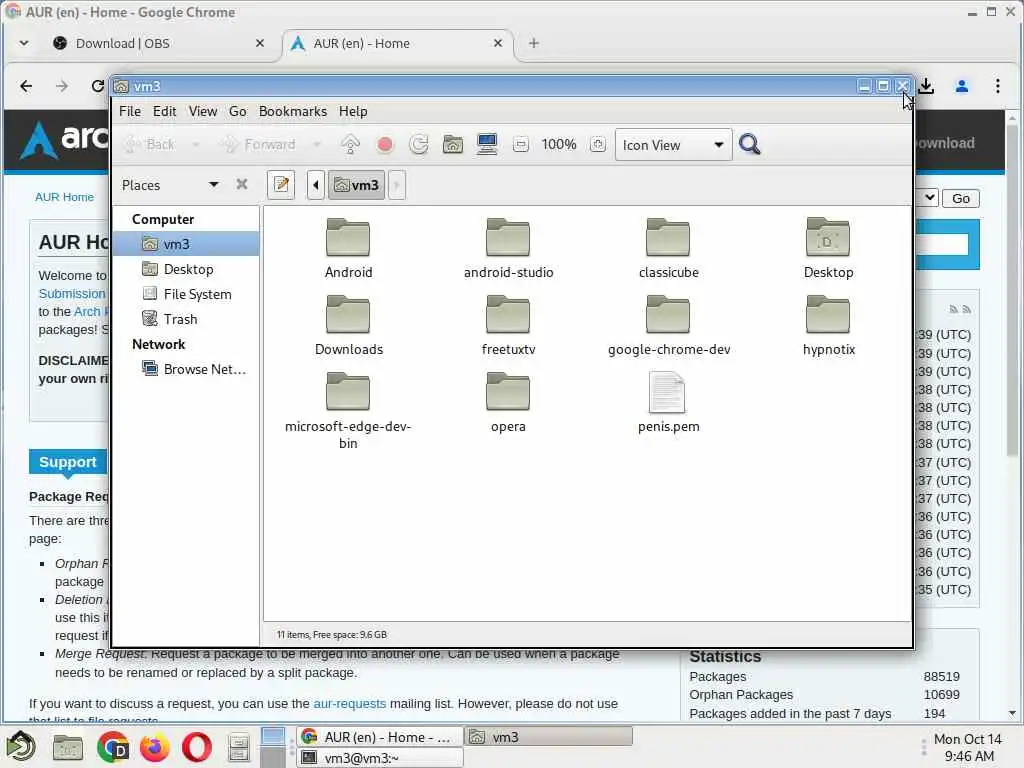Select the classicube folder
The width and height of the screenshot is (1024, 768).
click(x=668, y=249)
